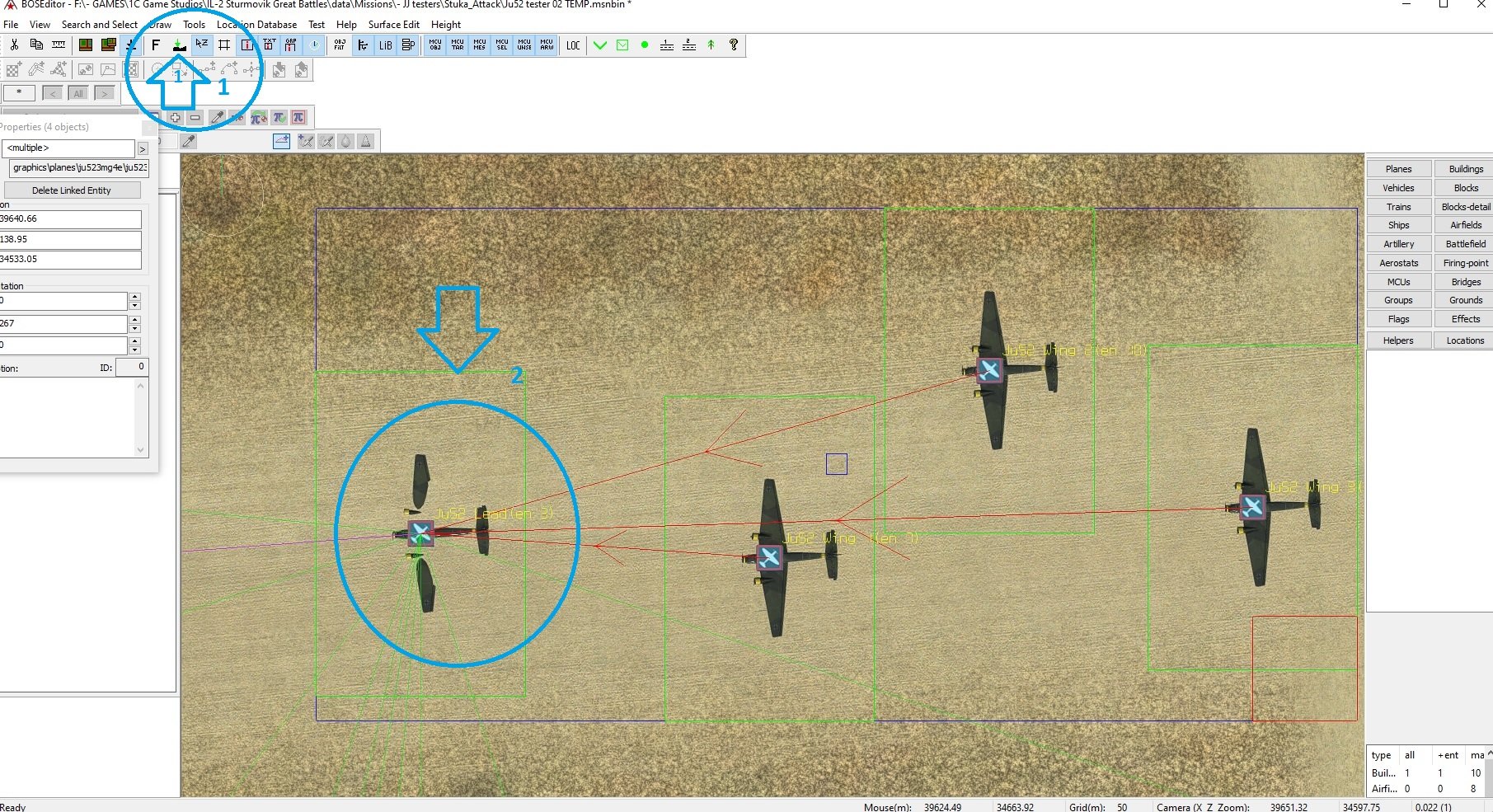This screenshot has width=1493, height=812.
Task: Click the green checkmark validate icon
Action: (x=600, y=45)
